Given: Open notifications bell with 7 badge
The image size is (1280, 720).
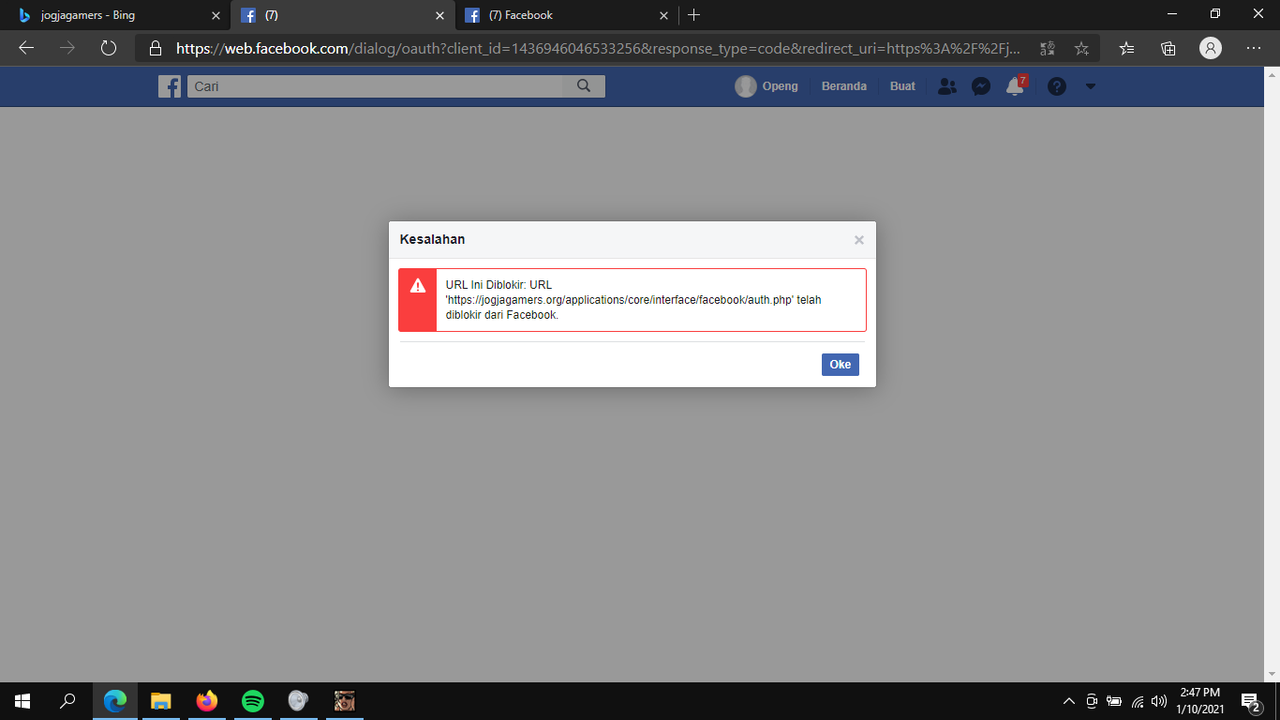Looking at the screenshot, I should click(x=1016, y=86).
